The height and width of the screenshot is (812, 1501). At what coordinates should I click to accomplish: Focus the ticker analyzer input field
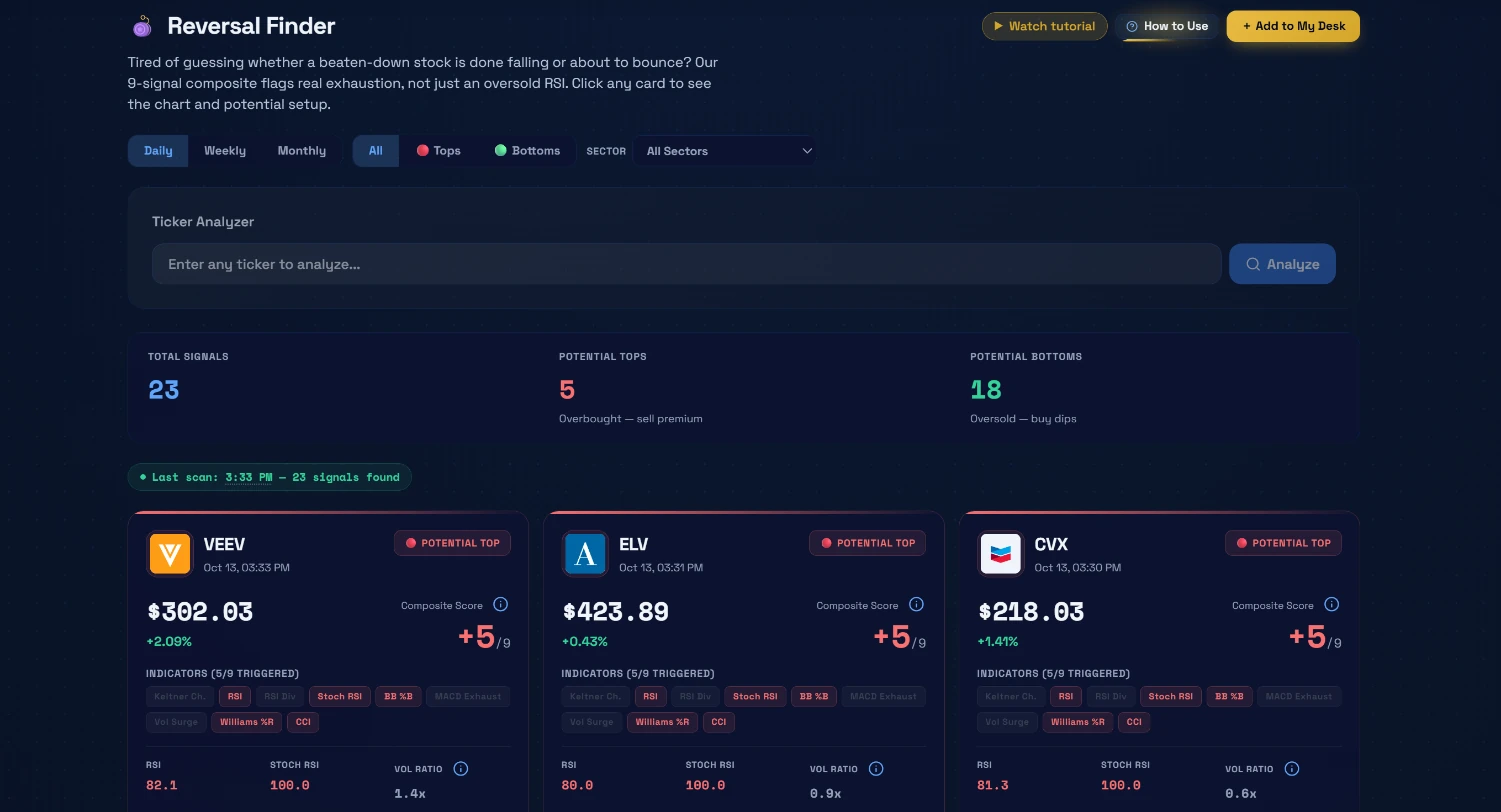(x=687, y=264)
